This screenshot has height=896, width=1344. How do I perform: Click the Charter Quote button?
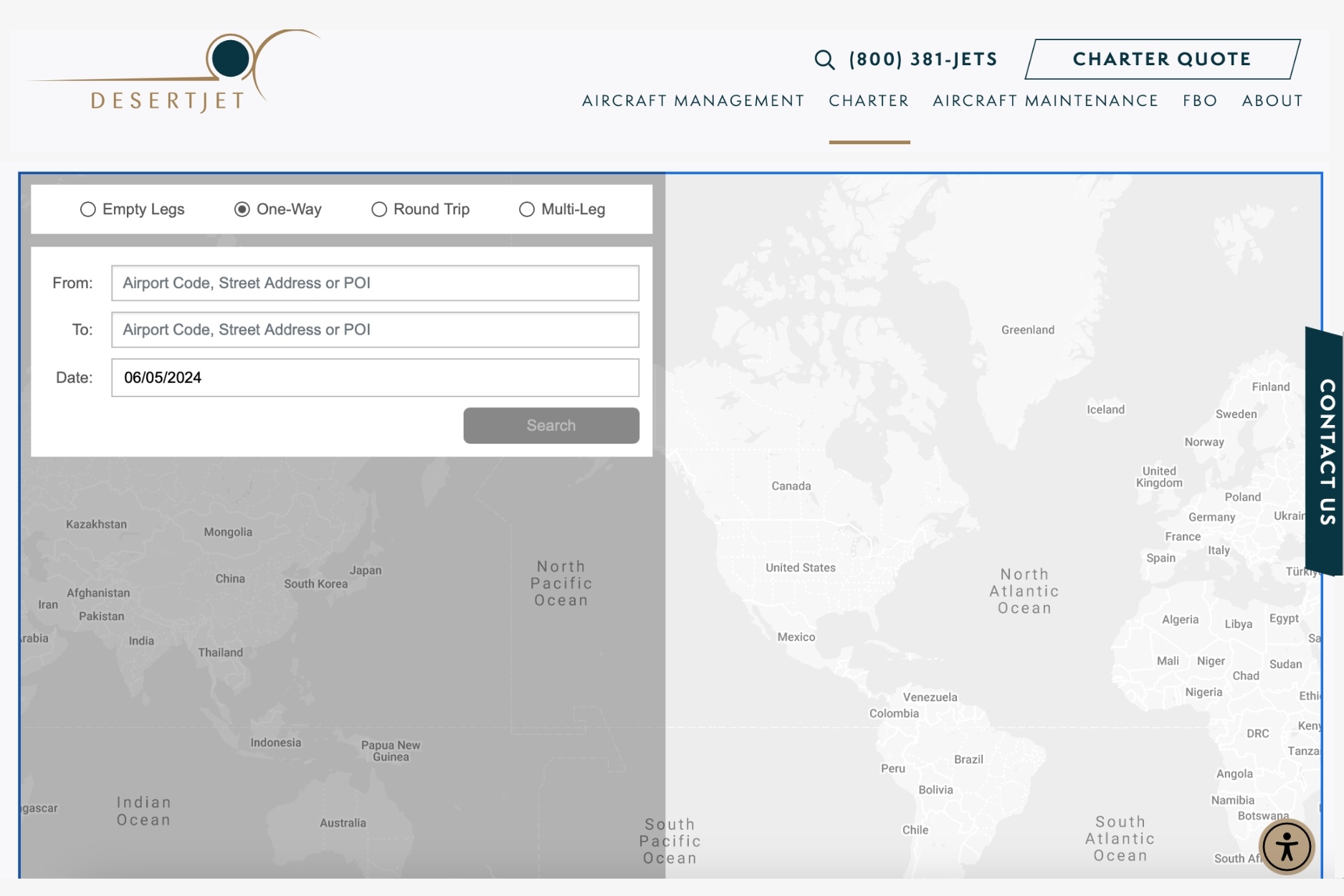(x=1162, y=59)
